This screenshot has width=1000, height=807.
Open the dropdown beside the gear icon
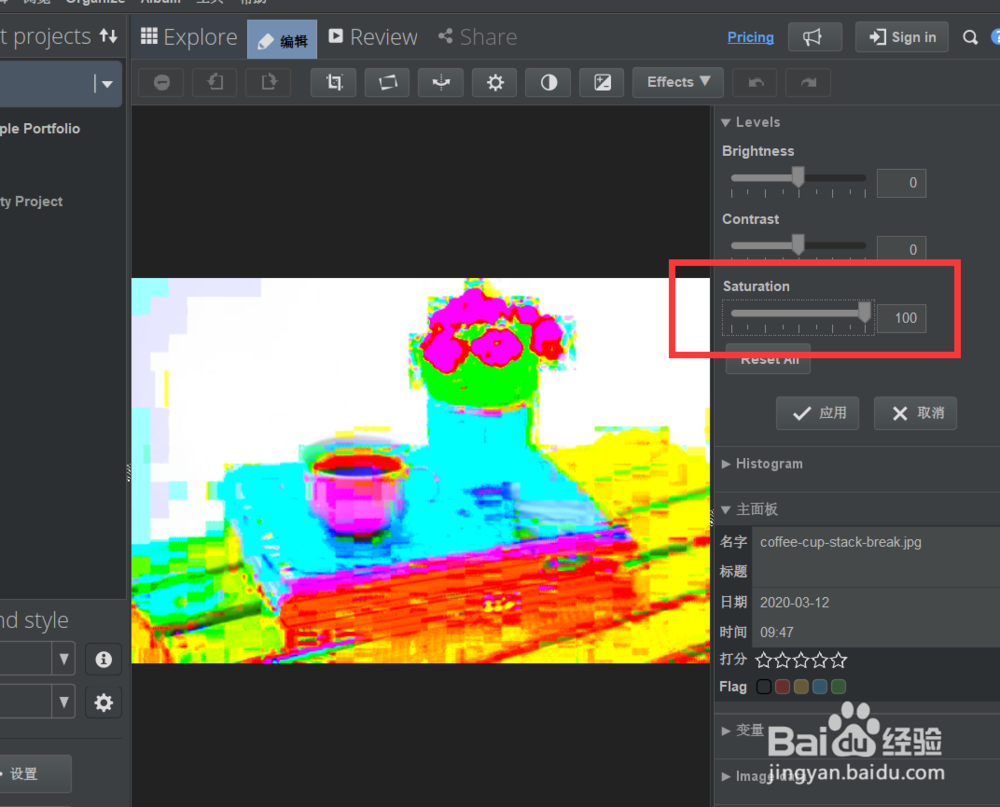pyautogui.click(x=64, y=702)
